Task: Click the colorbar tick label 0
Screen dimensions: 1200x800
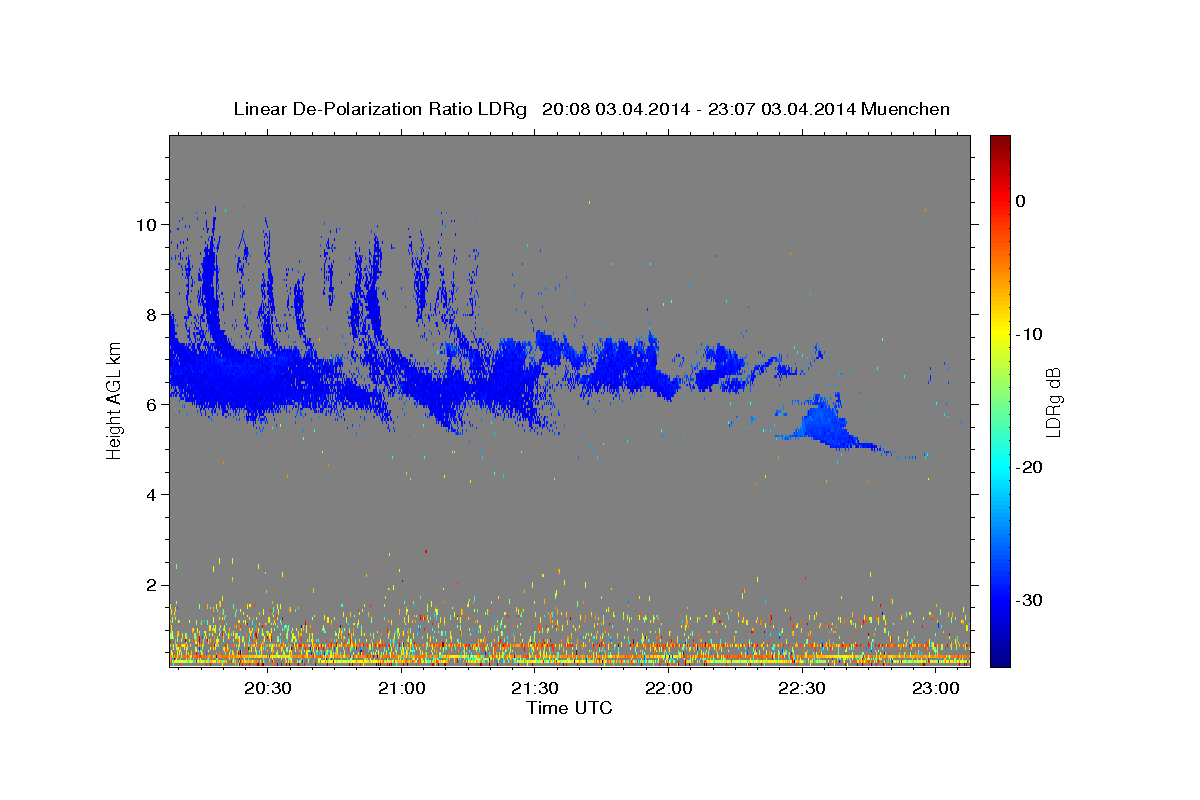Action: pos(1021,201)
